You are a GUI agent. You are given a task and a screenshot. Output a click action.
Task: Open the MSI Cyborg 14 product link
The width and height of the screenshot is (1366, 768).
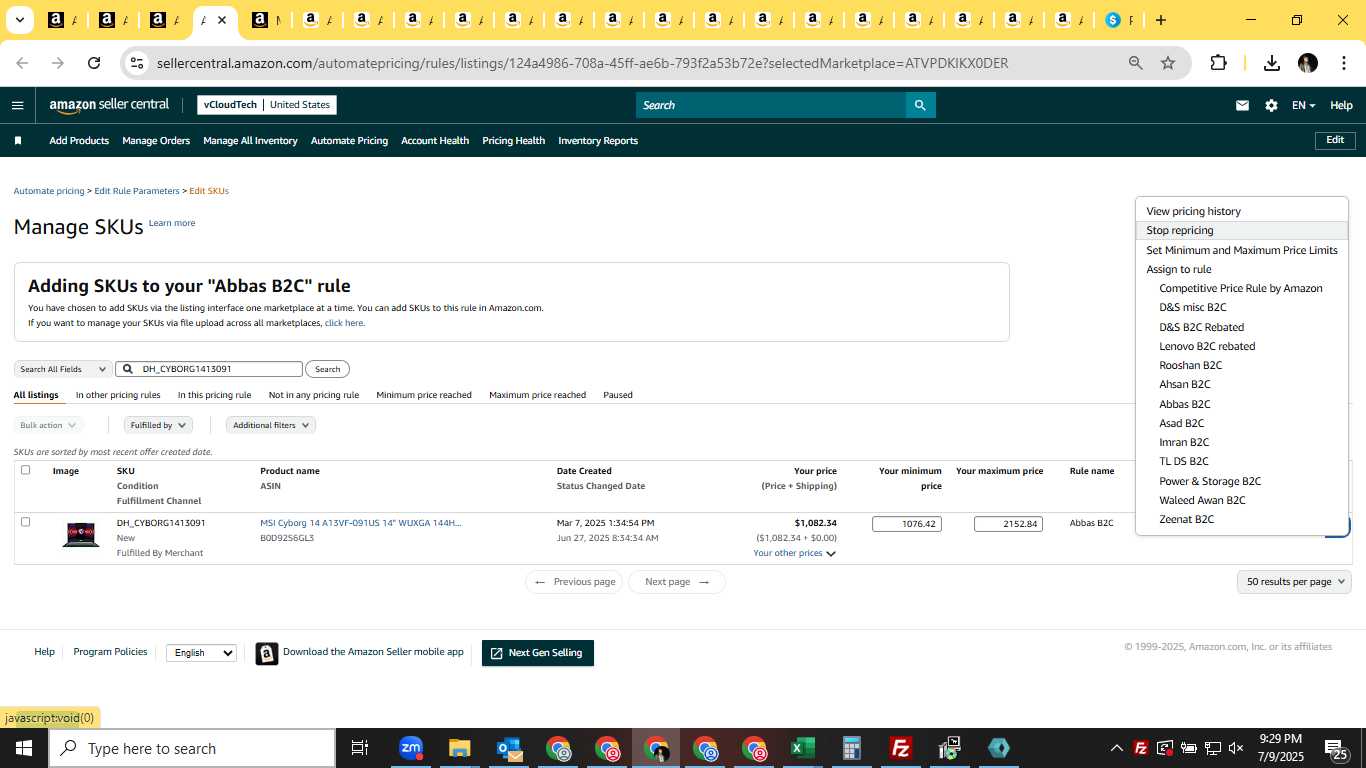click(x=361, y=523)
